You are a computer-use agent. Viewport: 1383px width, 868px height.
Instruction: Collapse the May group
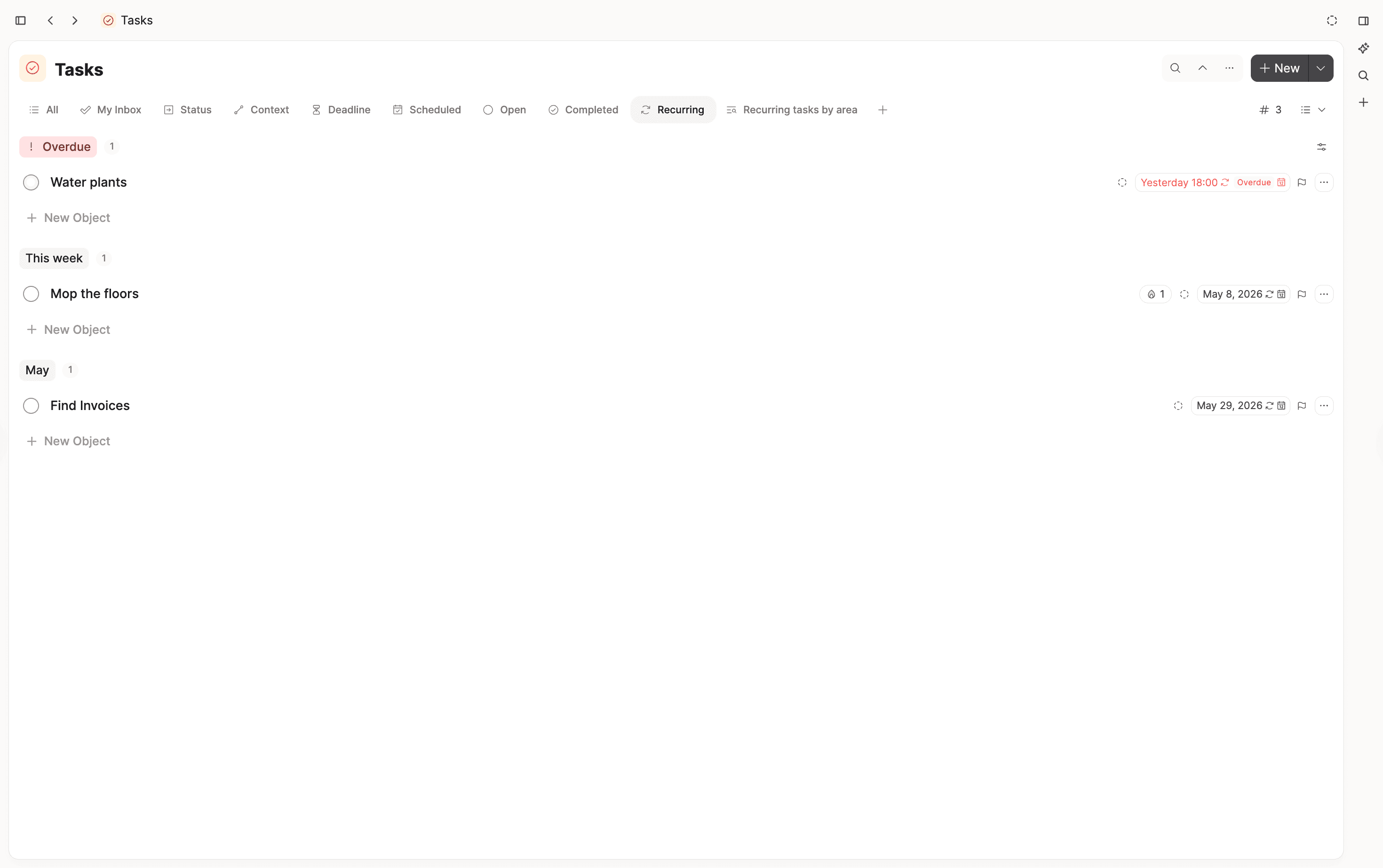tap(37, 370)
